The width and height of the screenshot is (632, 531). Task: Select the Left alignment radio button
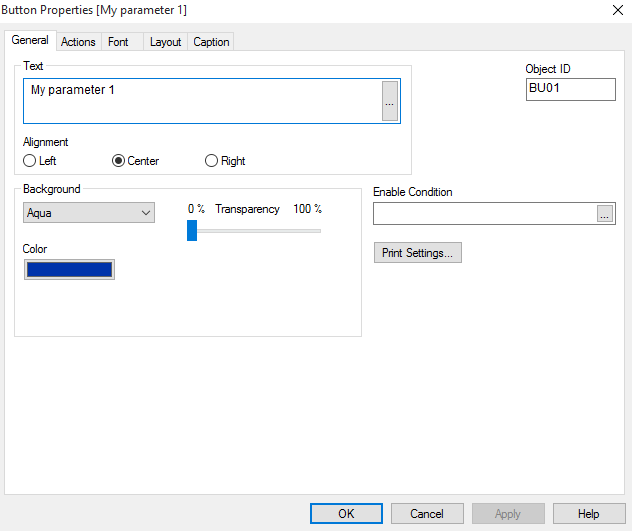[30, 161]
